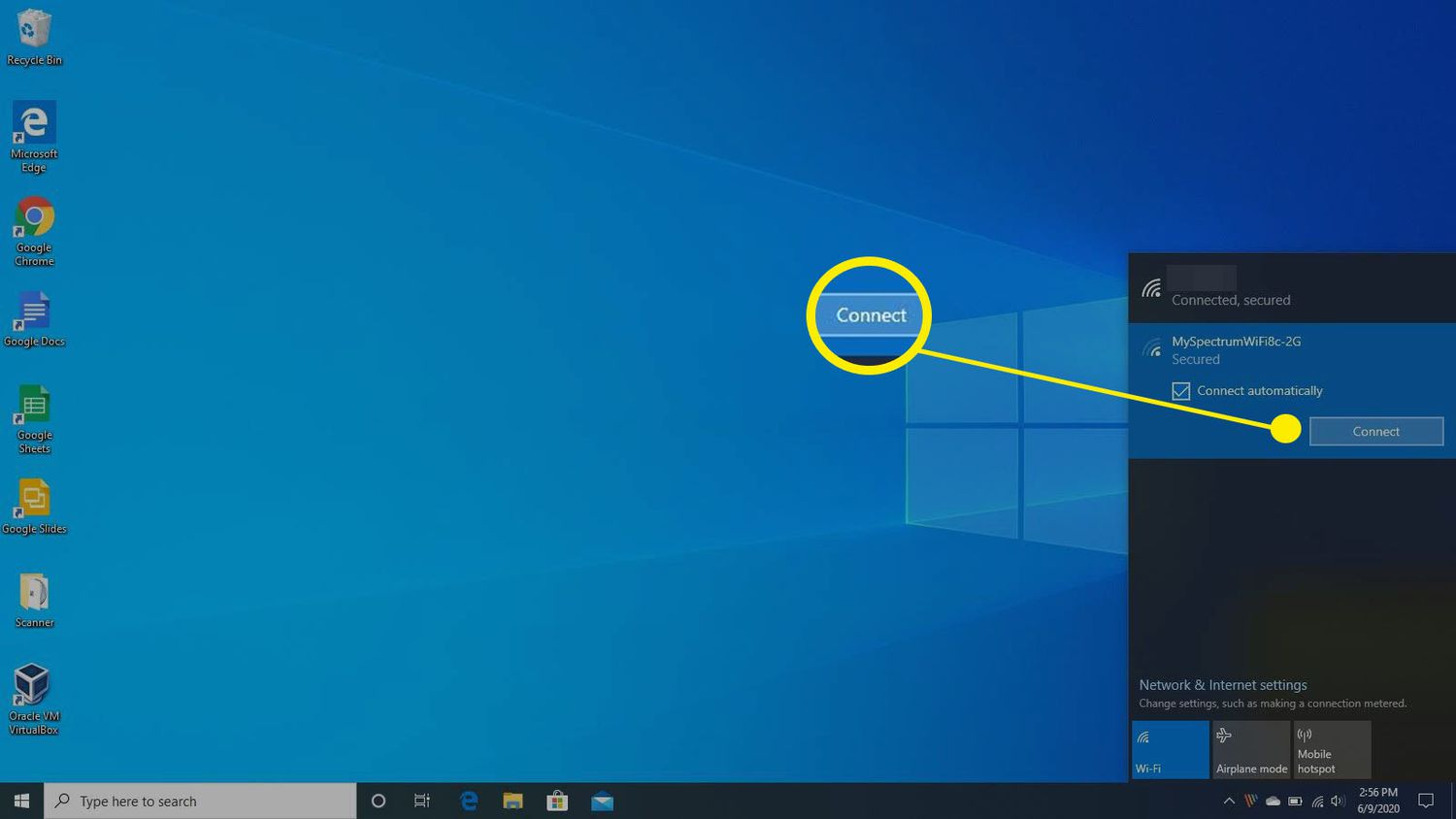The height and width of the screenshot is (819, 1456).
Task: Click the Connect button for MySpectrumWiFi8c-2G
Action: point(1375,432)
